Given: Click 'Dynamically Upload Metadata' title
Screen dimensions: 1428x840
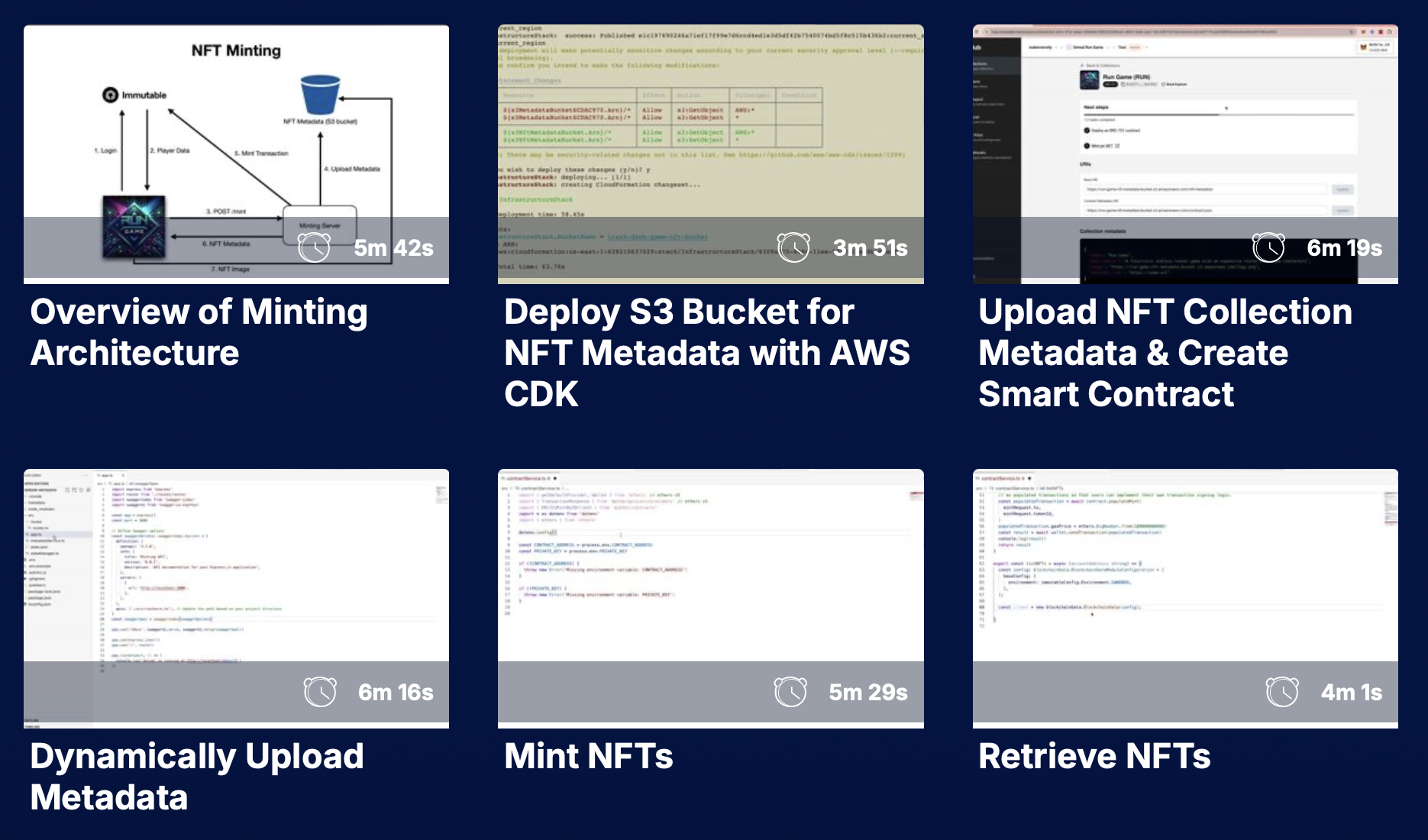Looking at the screenshot, I should pos(196,777).
